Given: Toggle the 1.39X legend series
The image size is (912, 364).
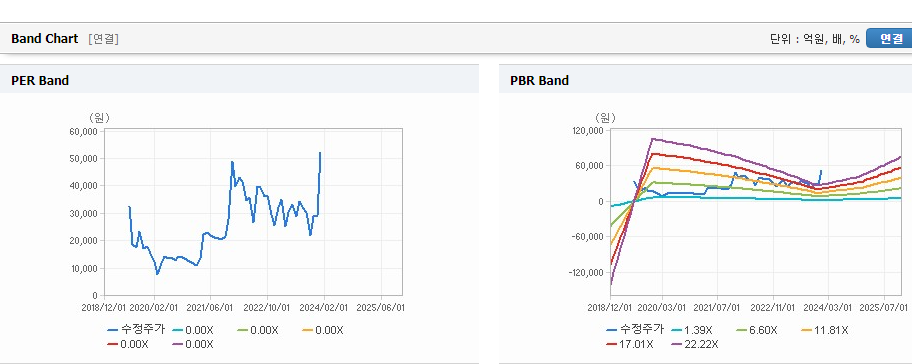Looking at the screenshot, I should pyautogui.click(x=692, y=330).
